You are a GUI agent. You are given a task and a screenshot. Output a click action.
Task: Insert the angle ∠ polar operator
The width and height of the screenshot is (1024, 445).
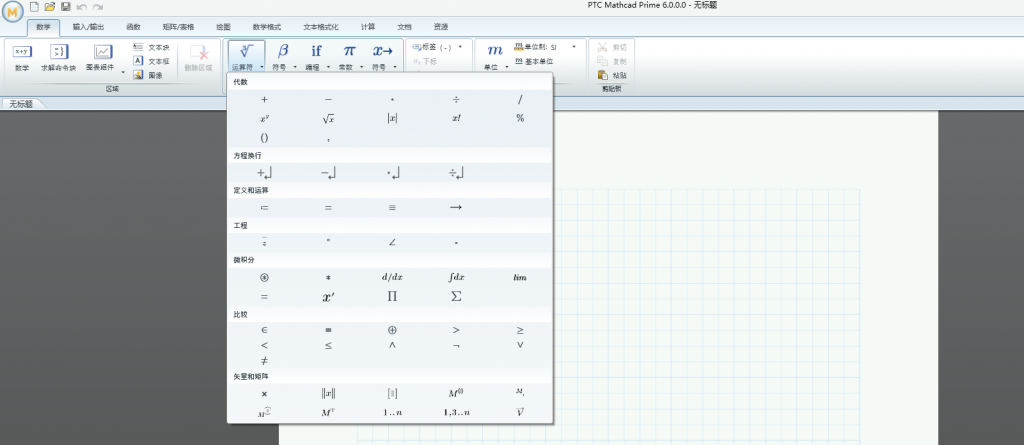point(392,243)
